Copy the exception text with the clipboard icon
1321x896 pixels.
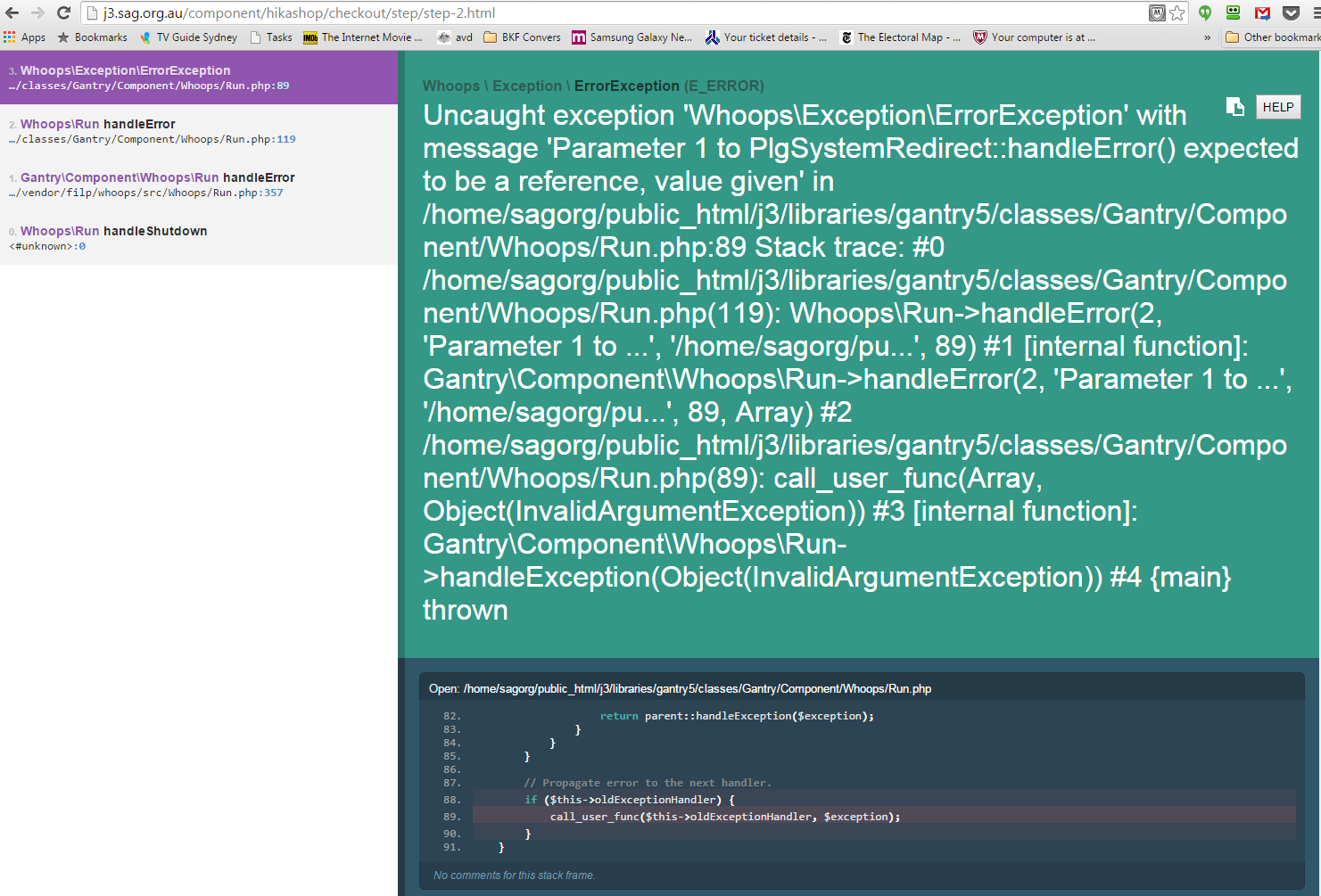1235,107
